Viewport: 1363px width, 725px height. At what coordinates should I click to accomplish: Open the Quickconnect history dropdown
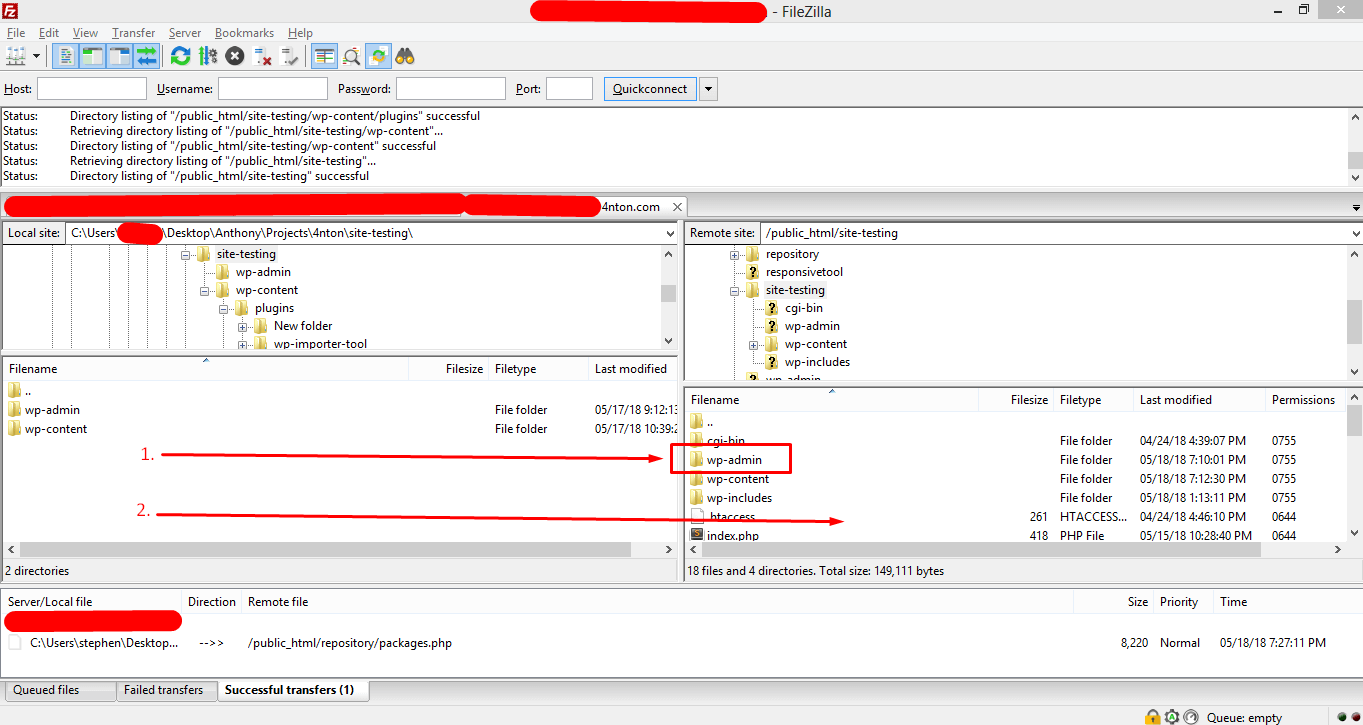pos(708,89)
